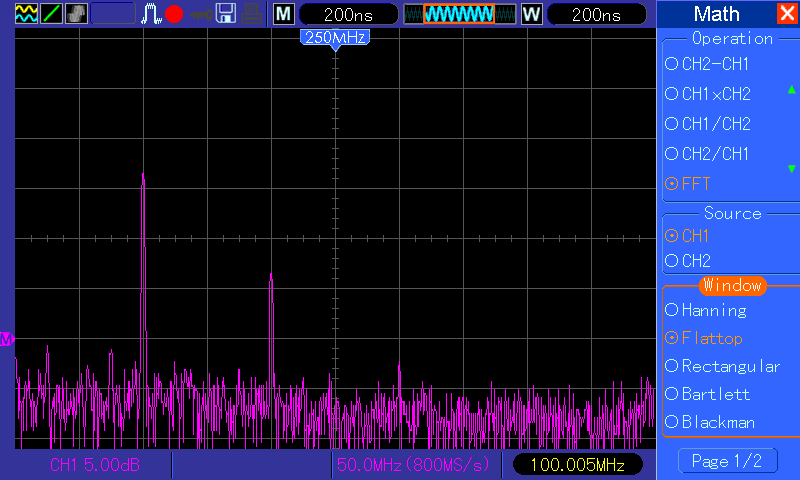Click the pulse trigger edge icon
Screen dimensions: 800x480
point(151,14)
